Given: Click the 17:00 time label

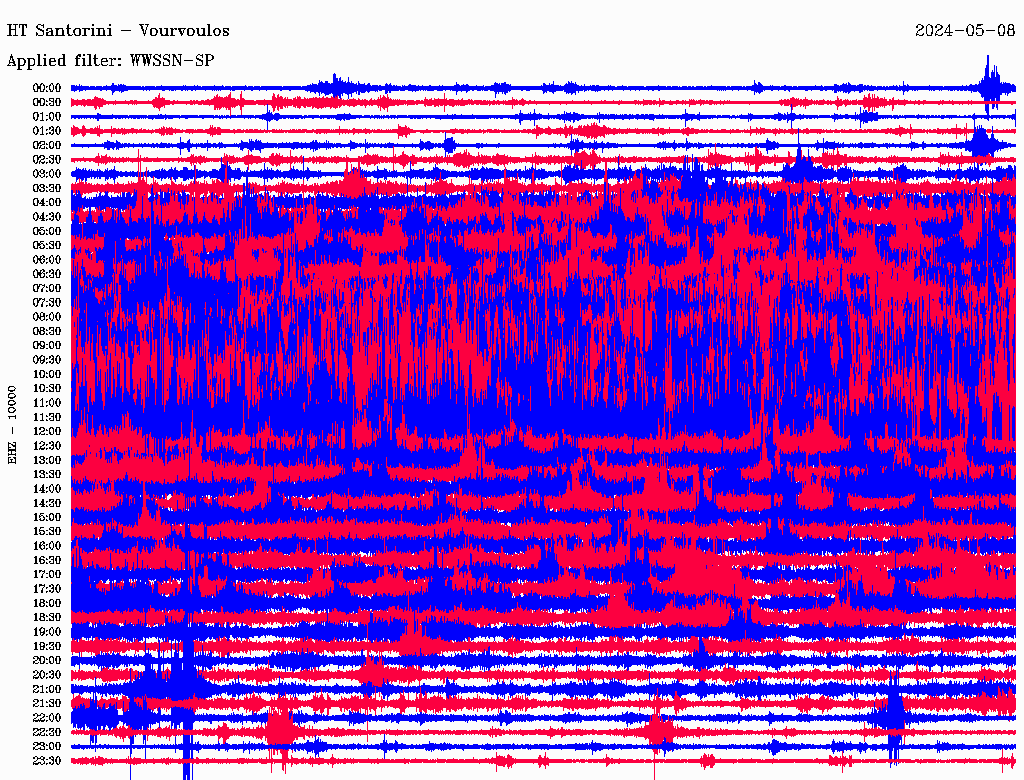Looking at the screenshot, I should [x=47, y=575].
